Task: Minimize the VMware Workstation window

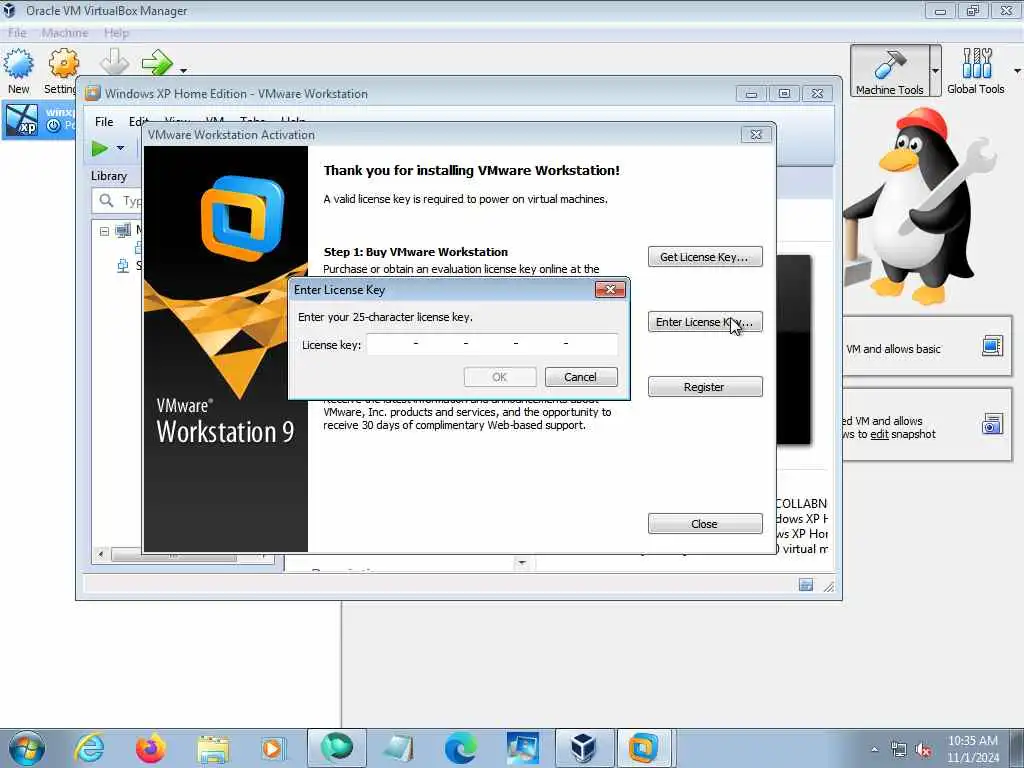Action: 751,94
